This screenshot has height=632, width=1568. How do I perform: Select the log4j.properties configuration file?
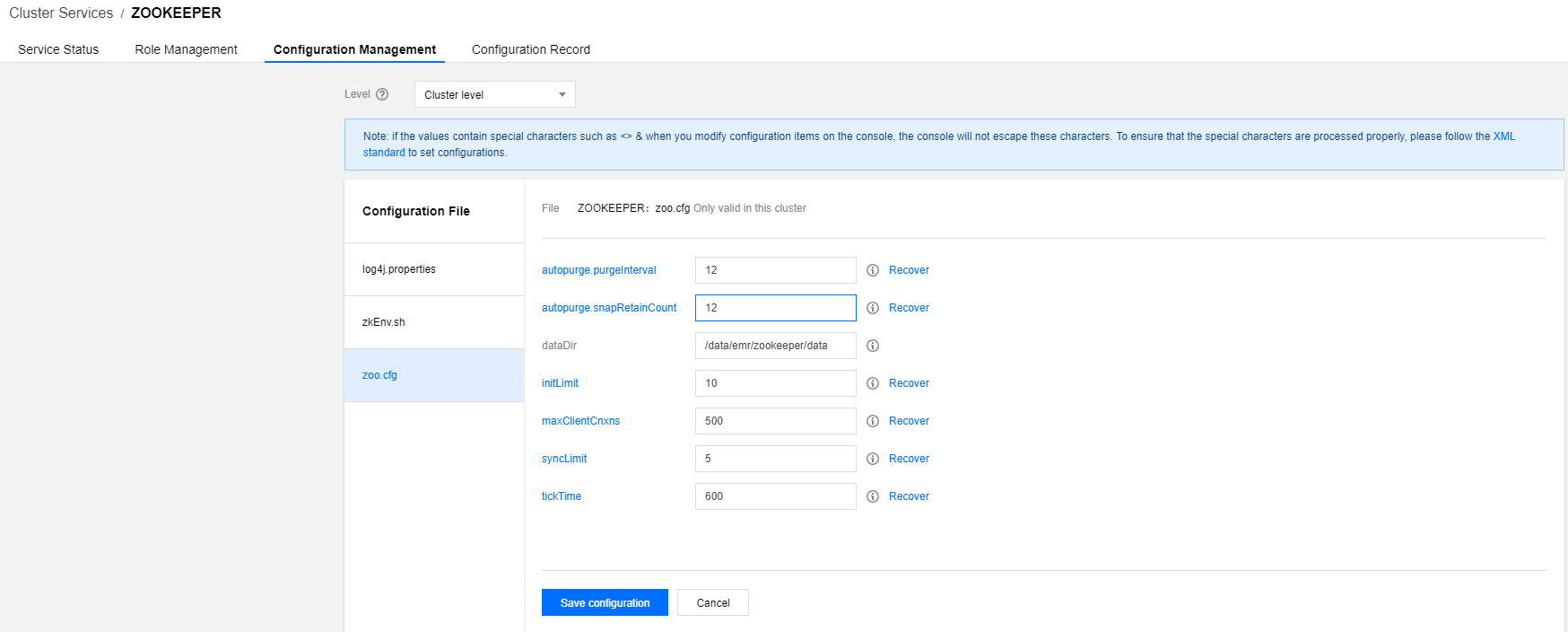tap(434, 269)
